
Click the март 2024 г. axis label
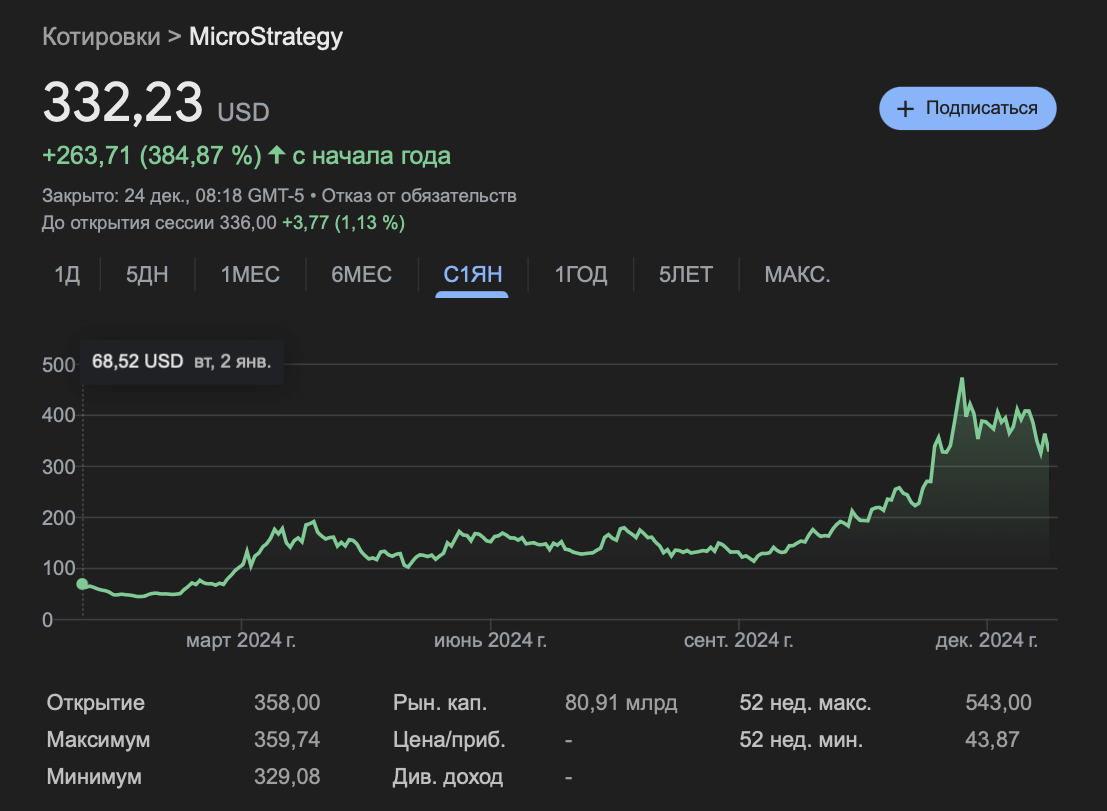click(241, 640)
